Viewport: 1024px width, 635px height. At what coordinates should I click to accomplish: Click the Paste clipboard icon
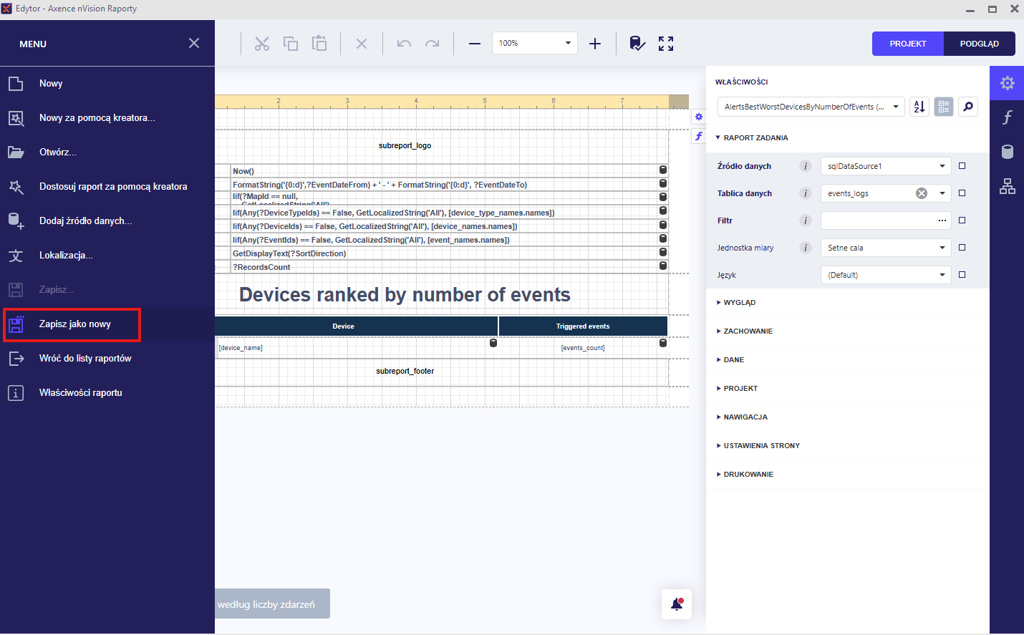pos(319,44)
